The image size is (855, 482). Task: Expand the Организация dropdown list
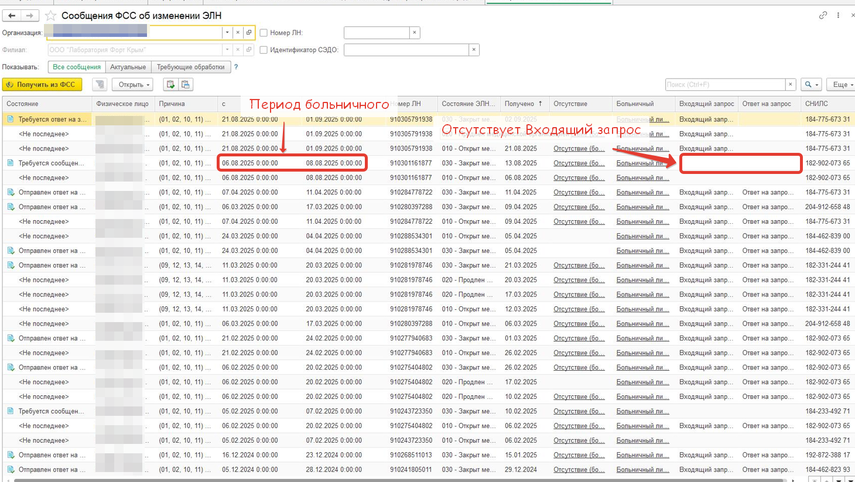[x=227, y=33]
